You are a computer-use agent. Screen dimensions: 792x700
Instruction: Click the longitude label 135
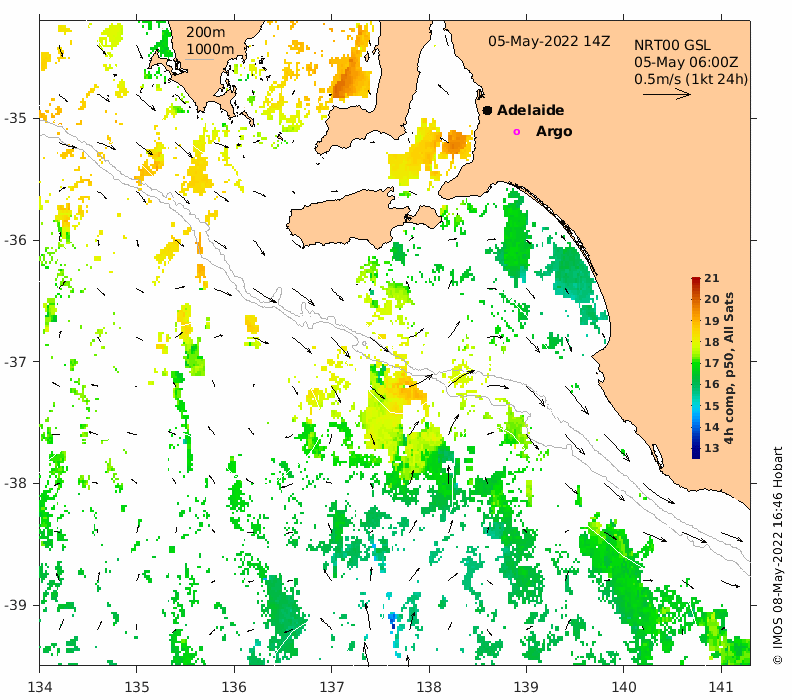coord(137,687)
